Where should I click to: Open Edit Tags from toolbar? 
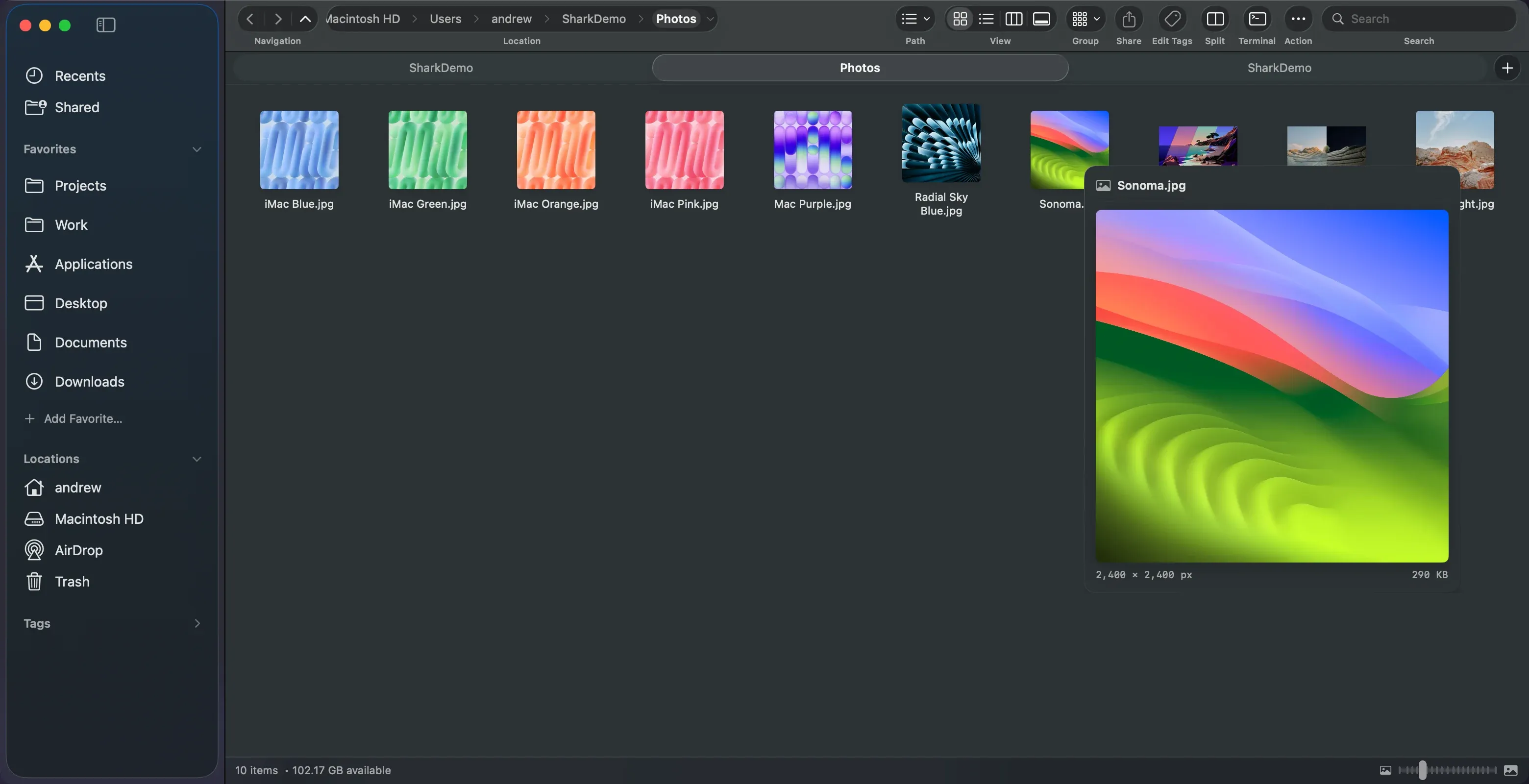tap(1172, 19)
